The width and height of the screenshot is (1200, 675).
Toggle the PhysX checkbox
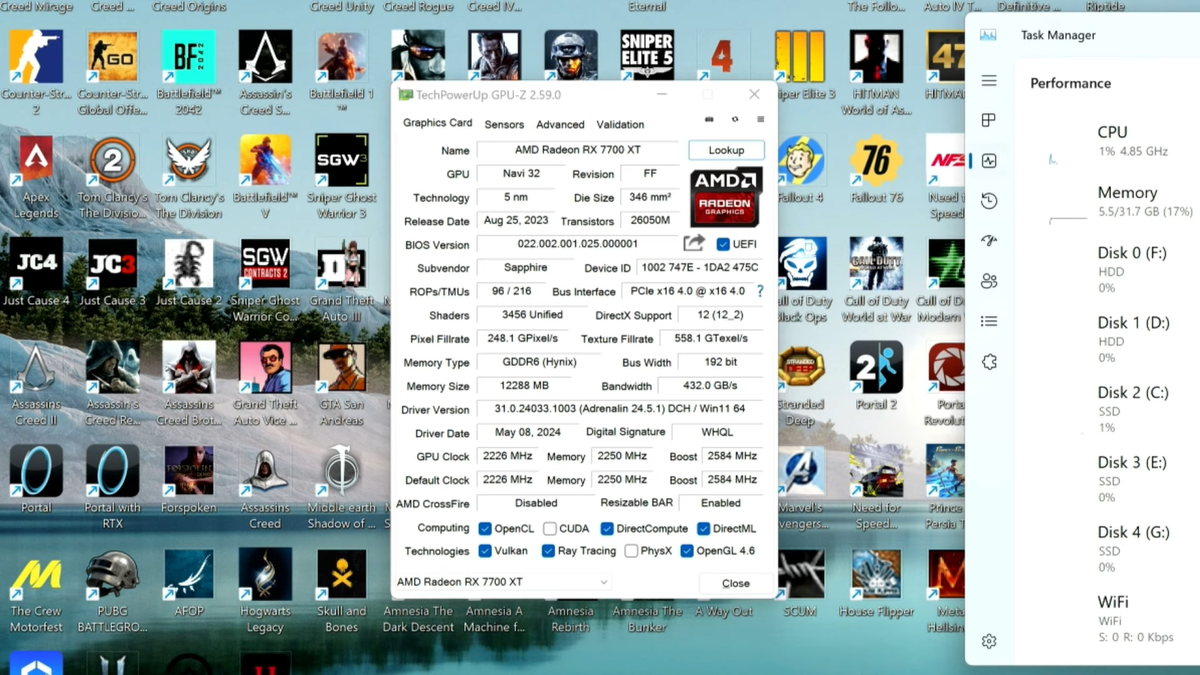point(631,551)
